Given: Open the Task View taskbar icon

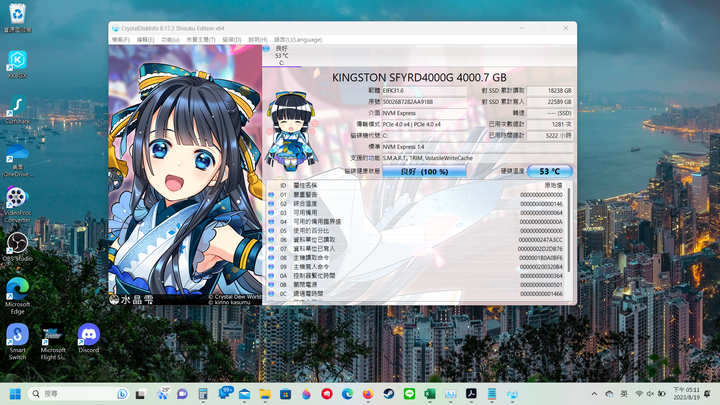Looking at the screenshot, I should (x=141, y=394).
